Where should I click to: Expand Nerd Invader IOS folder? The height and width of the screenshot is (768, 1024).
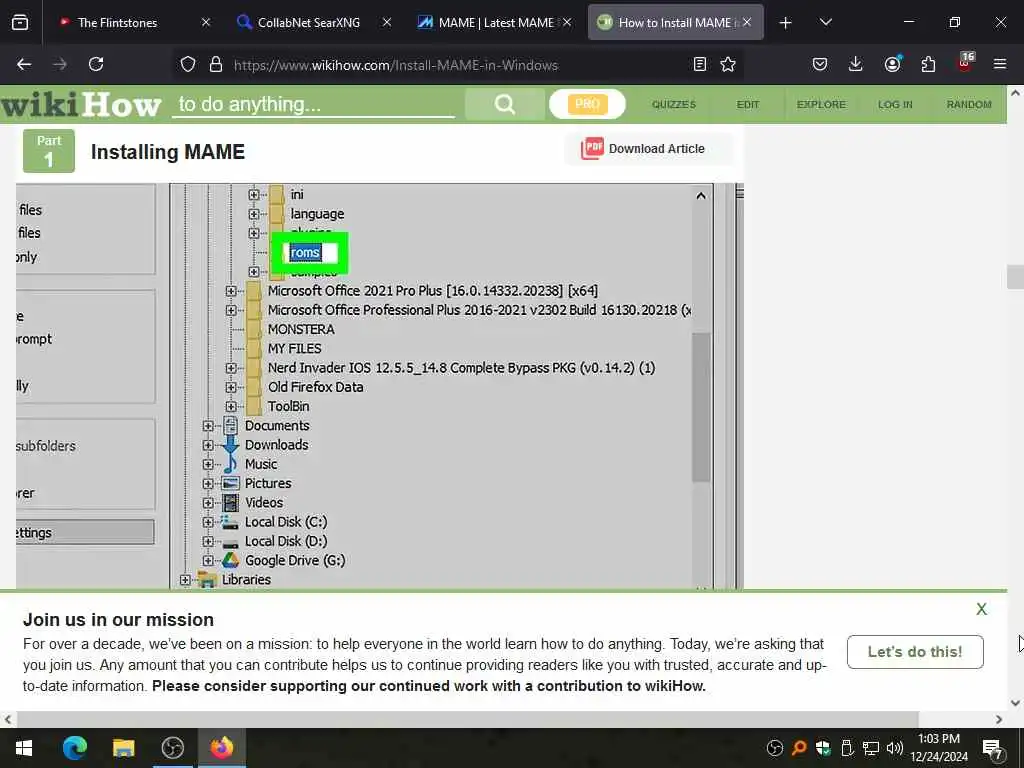point(231,368)
